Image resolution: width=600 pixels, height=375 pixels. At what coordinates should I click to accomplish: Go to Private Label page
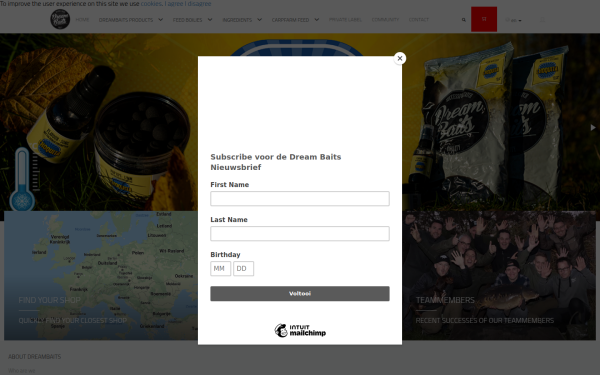click(x=345, y=20)
